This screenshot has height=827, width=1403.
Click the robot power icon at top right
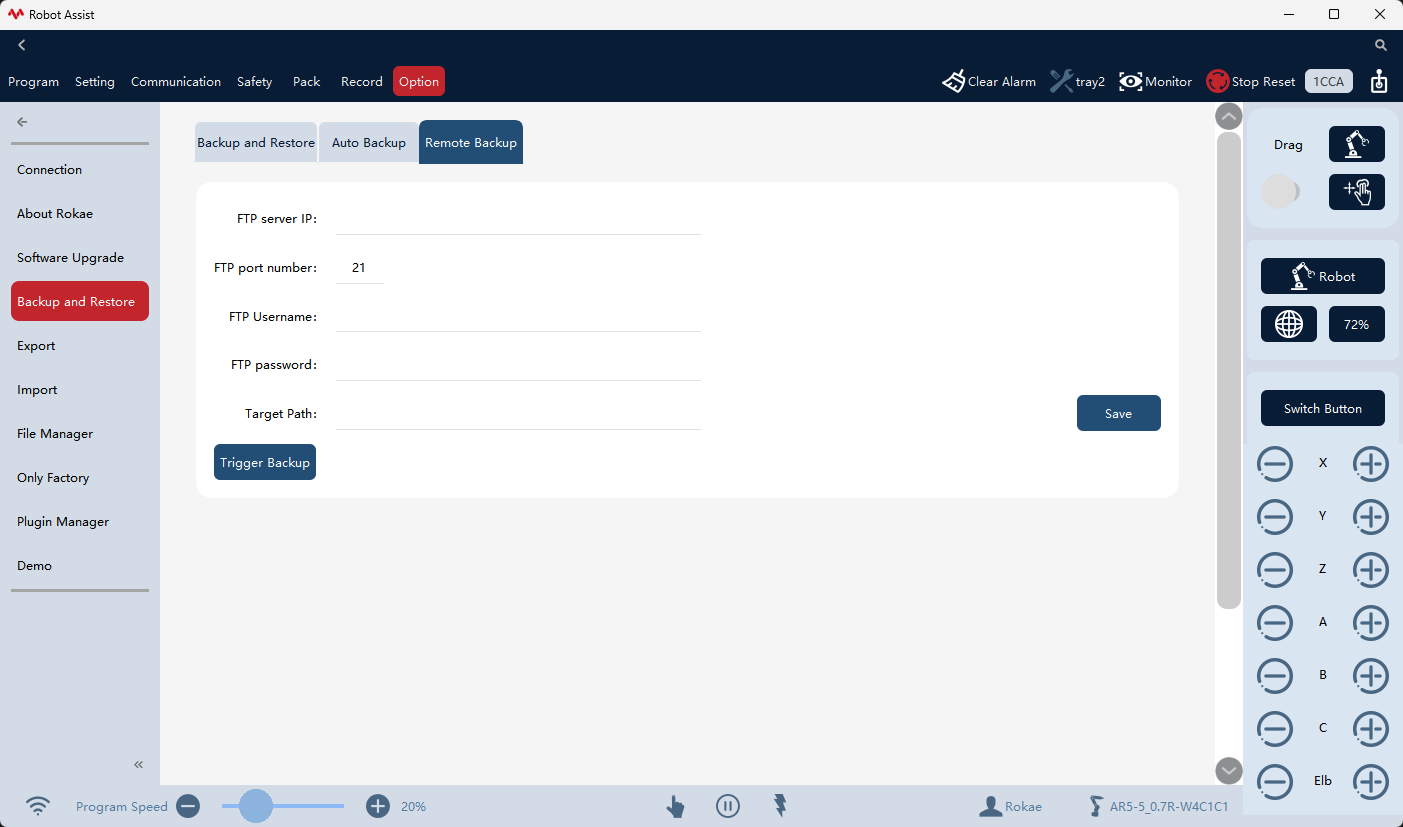(1379, 81)
